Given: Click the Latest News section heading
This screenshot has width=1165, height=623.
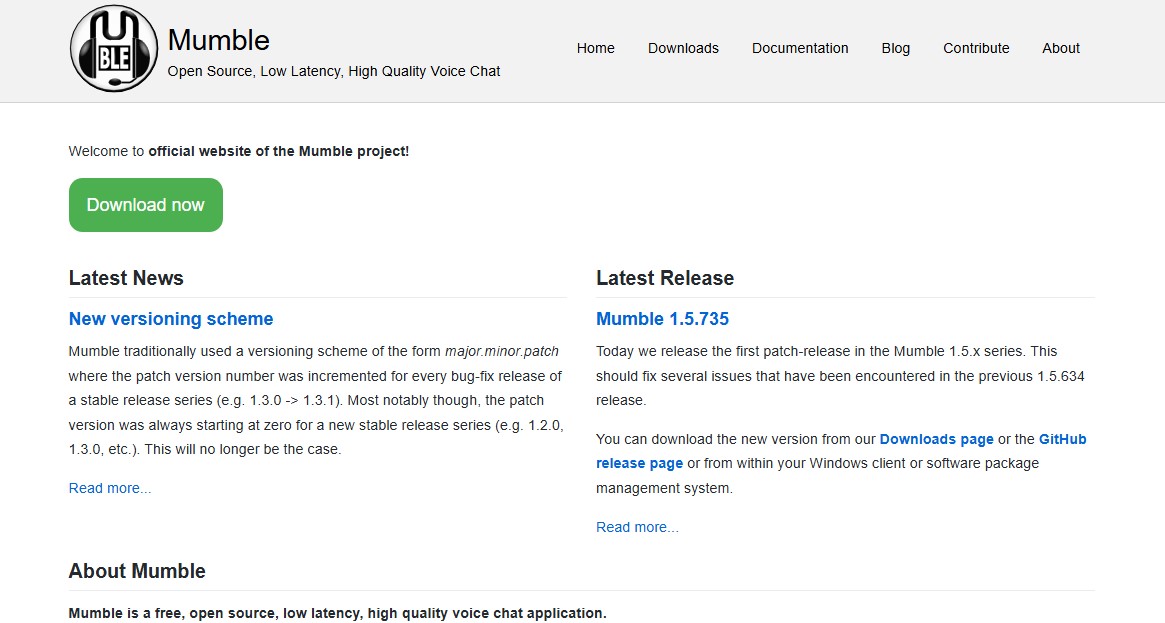Looking at the screenshot, I should tap(126, 278).
